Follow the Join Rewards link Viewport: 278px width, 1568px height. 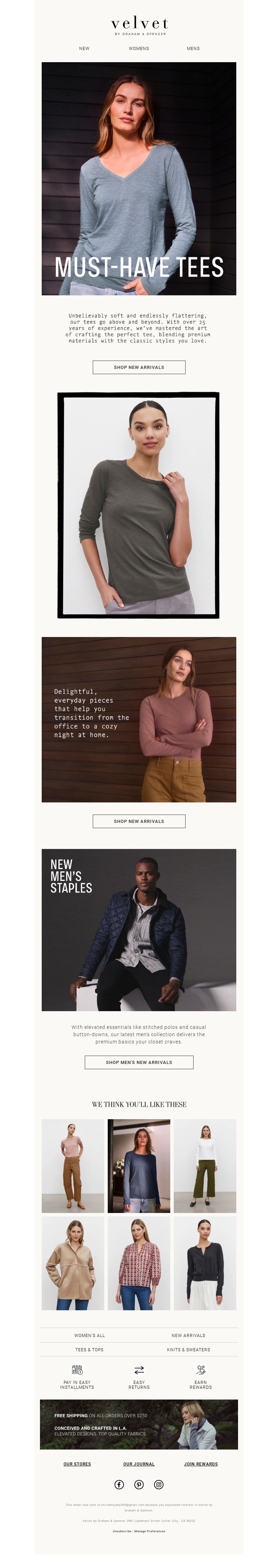[x=201, y=1464]
